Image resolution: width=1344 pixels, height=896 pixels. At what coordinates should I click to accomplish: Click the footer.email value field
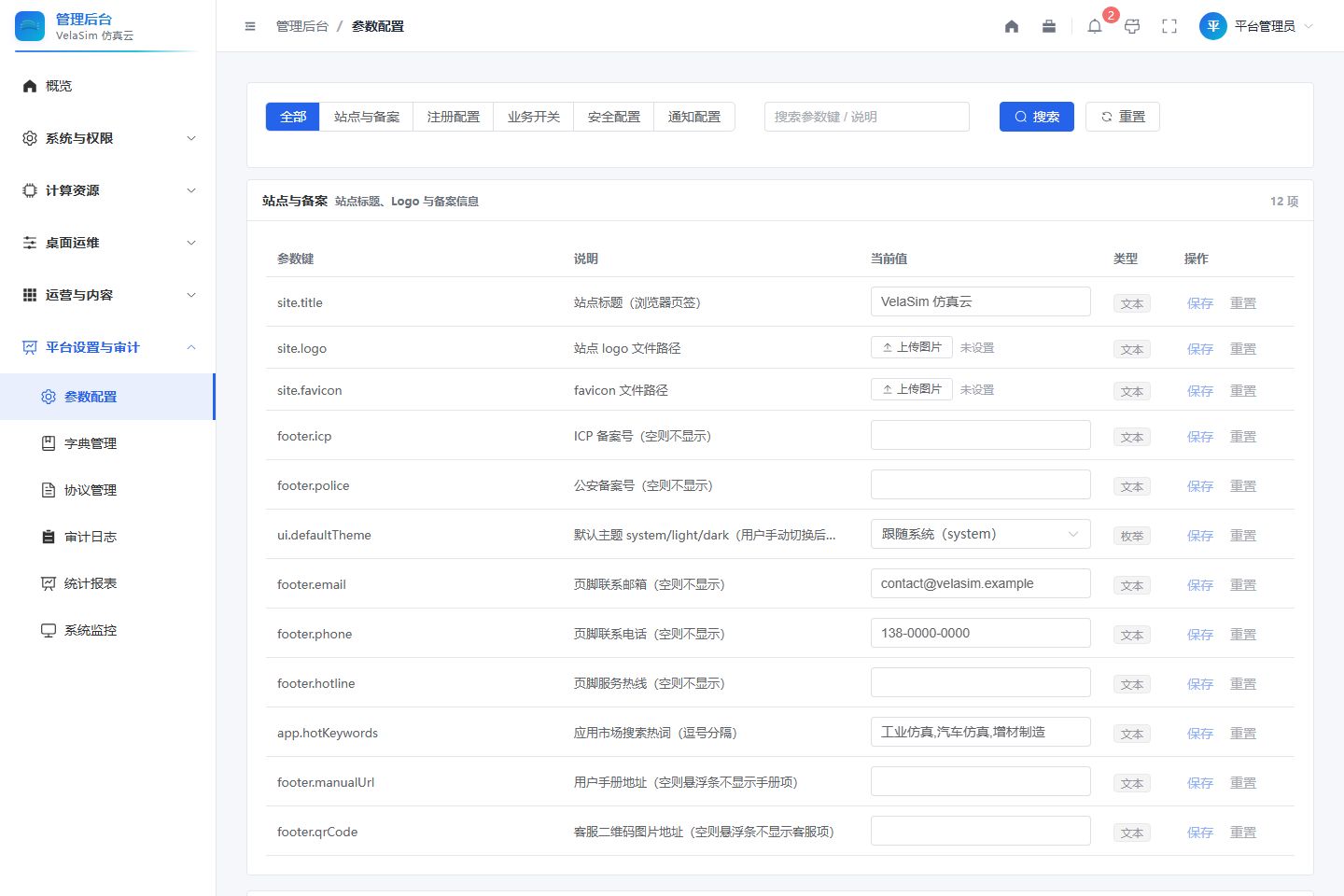pos(981,583)
